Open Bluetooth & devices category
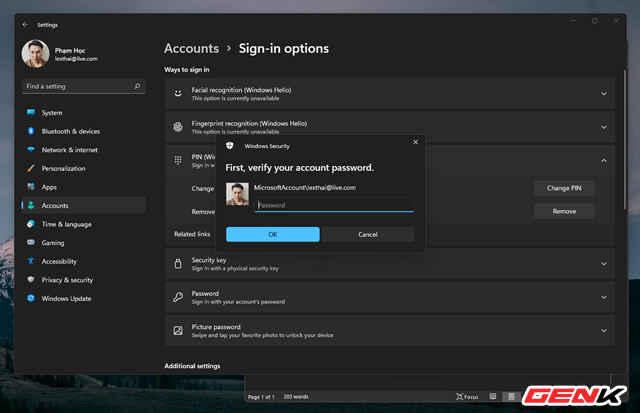The height and width of the screenshot is (413, 640). pyautogui.click(x=84, y=131)
